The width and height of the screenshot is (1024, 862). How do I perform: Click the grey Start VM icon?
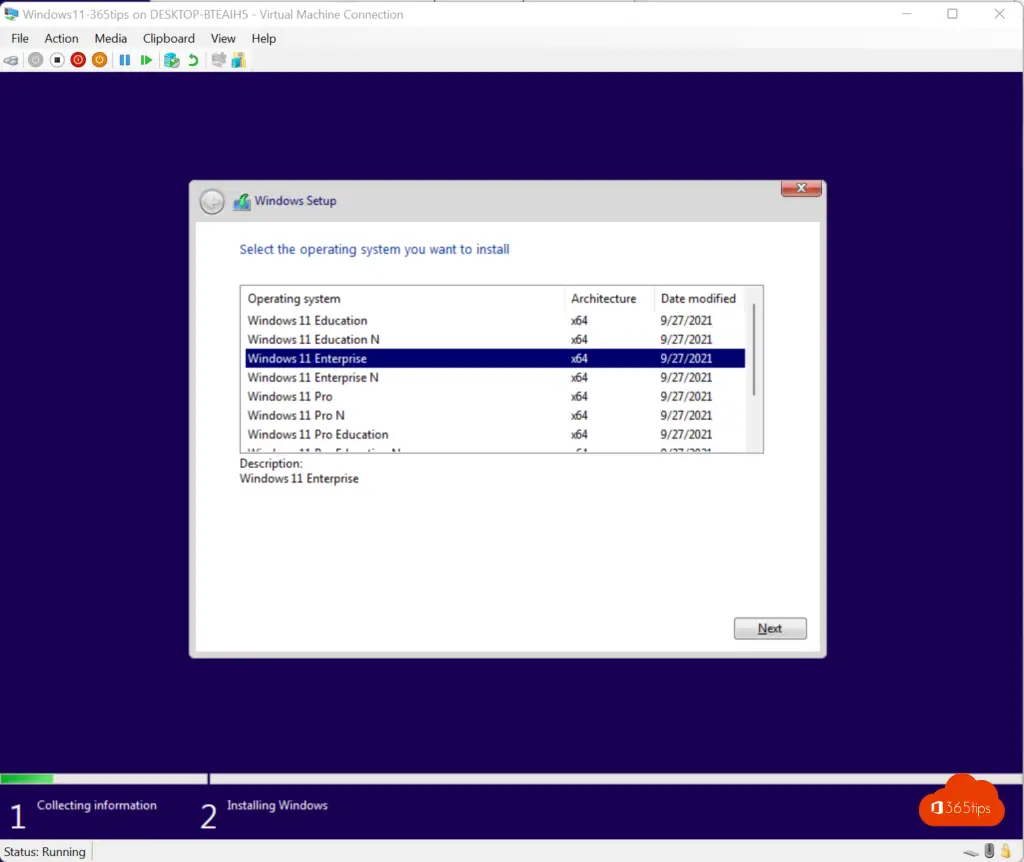tap(36, 60)
